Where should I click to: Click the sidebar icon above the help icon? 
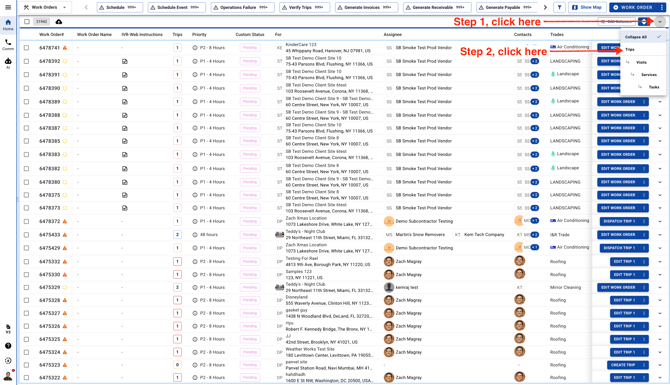8,328
